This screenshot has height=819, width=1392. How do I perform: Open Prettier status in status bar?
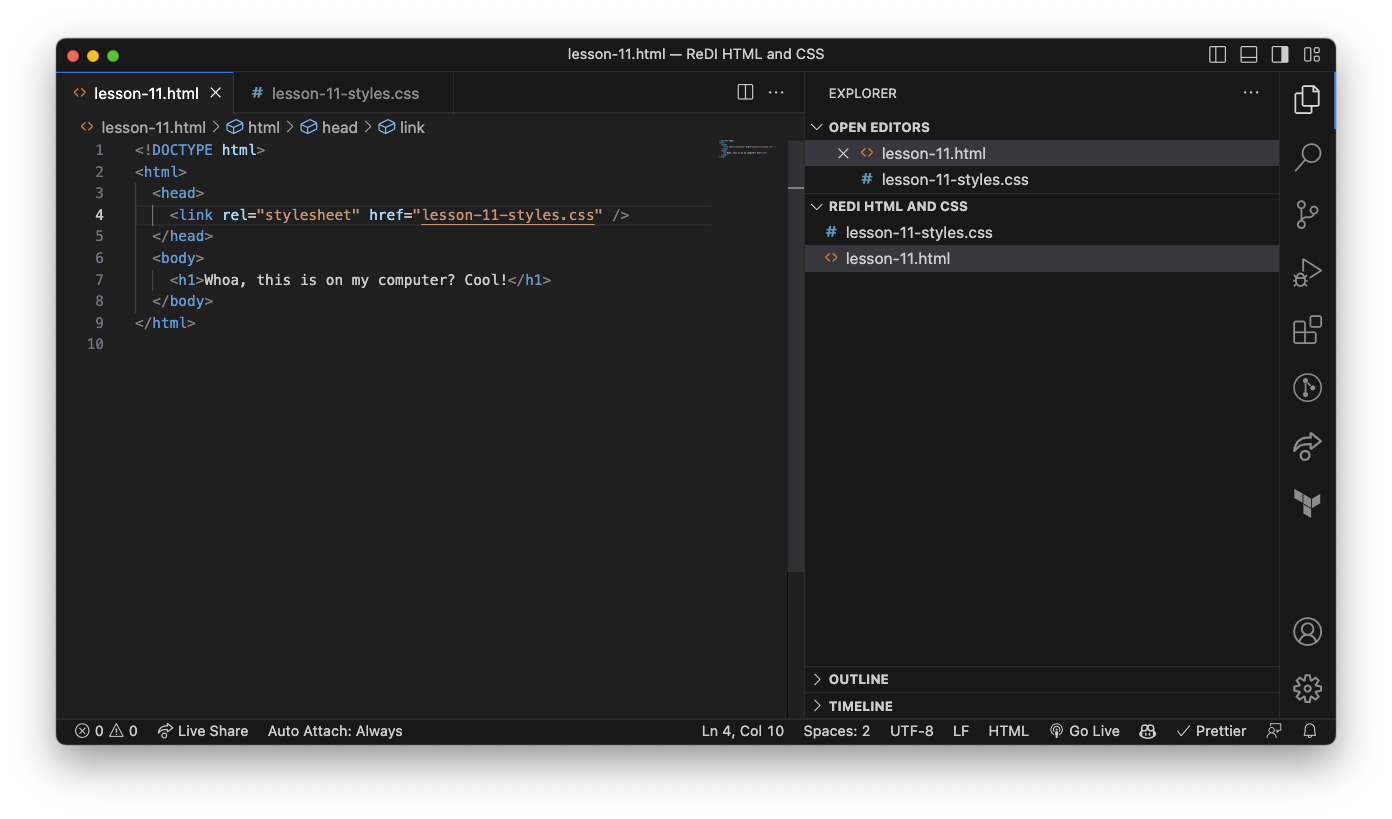click(1211, 731)
